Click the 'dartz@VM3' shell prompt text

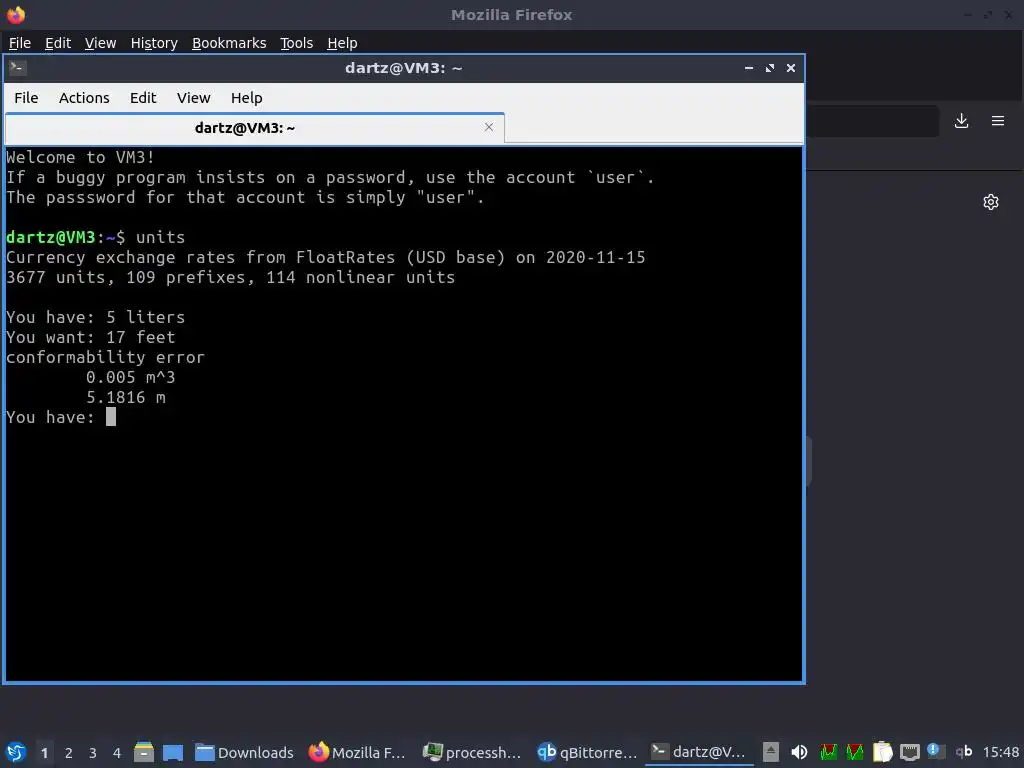(x=51, y=237)
